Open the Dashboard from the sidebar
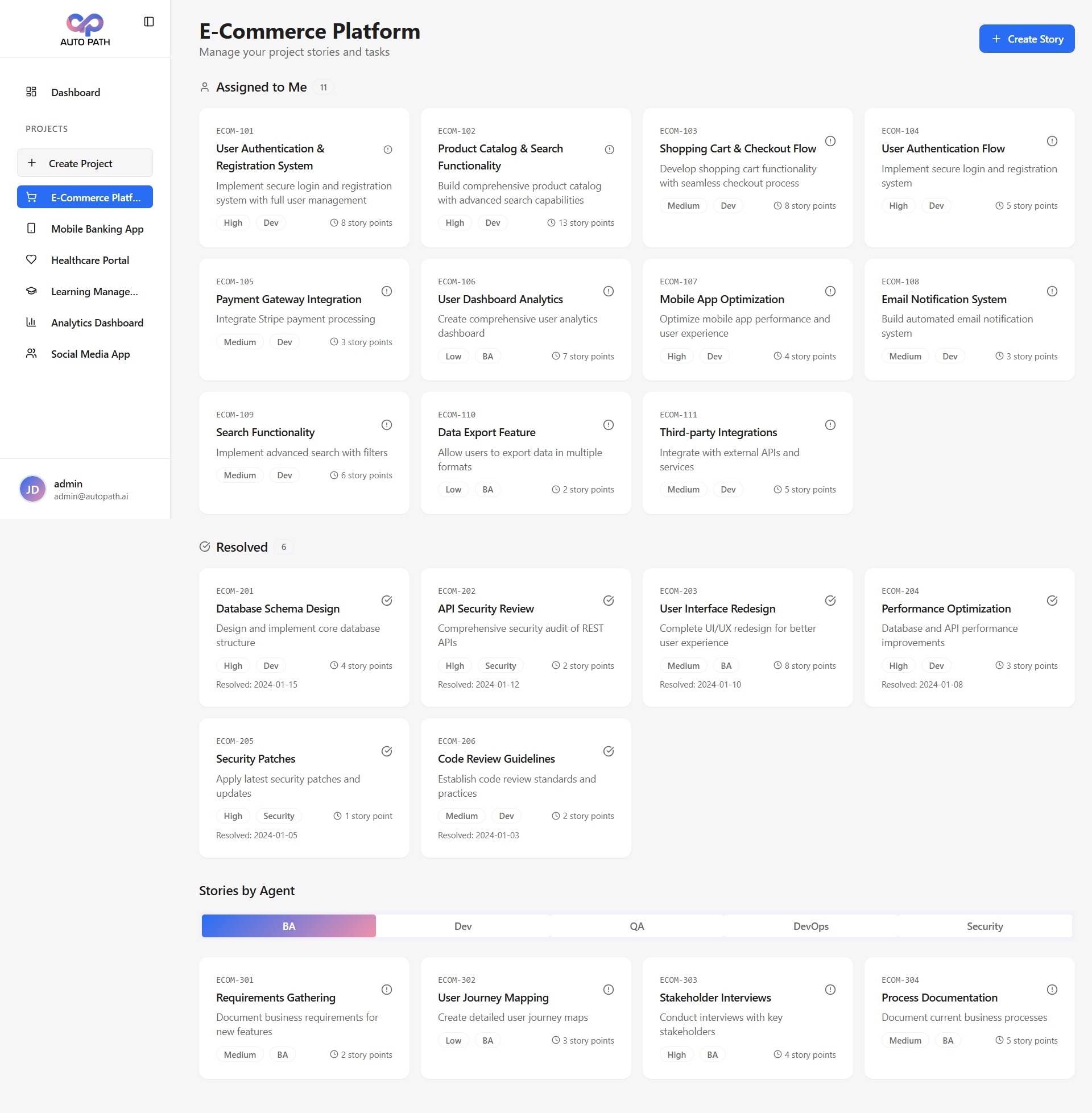Viewport: 1092px width, 1113px height. pyautogui.click(x=75, y=92)
